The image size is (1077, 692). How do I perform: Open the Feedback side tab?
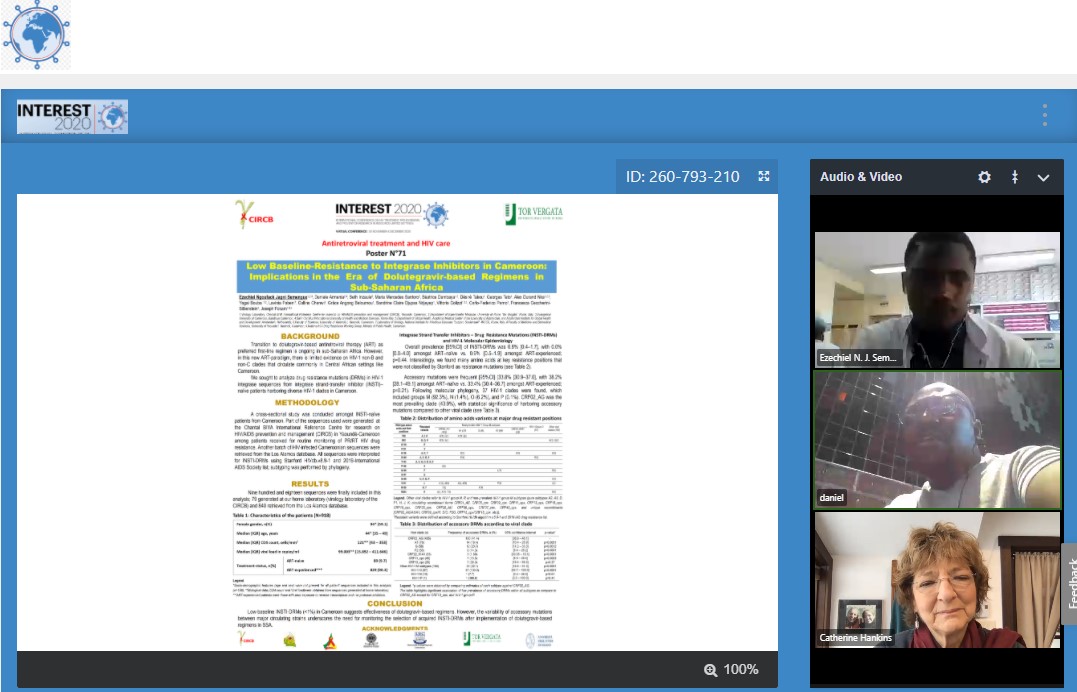click(1069, 584)
